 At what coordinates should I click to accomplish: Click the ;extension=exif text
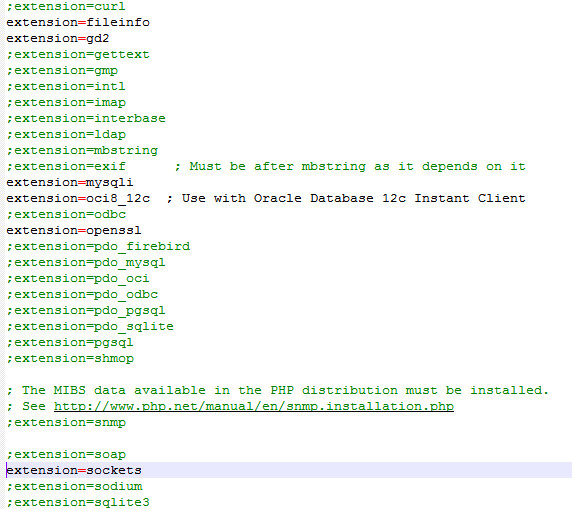[x=66, y=167]
